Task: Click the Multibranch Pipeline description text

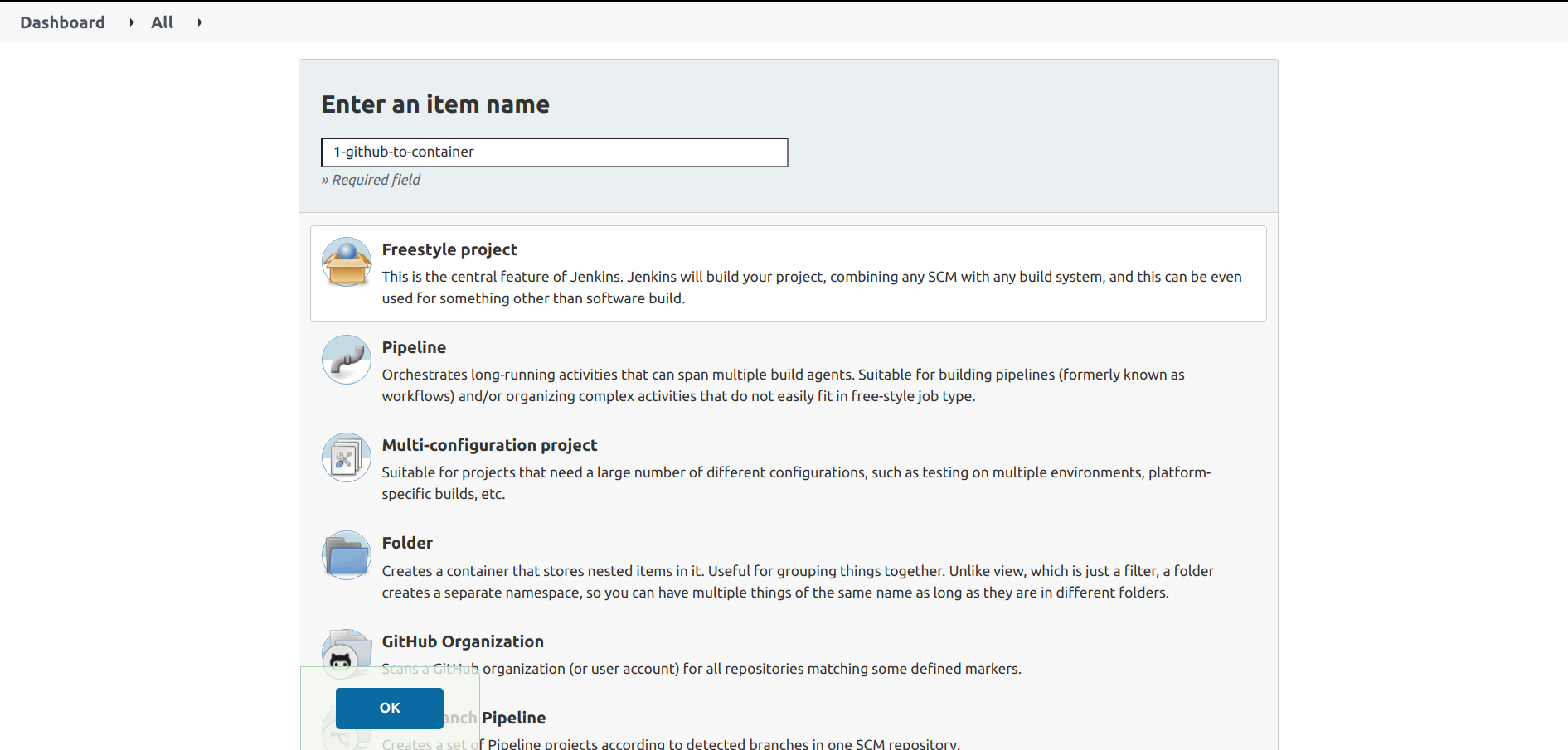Action: (x=671, y=743)
